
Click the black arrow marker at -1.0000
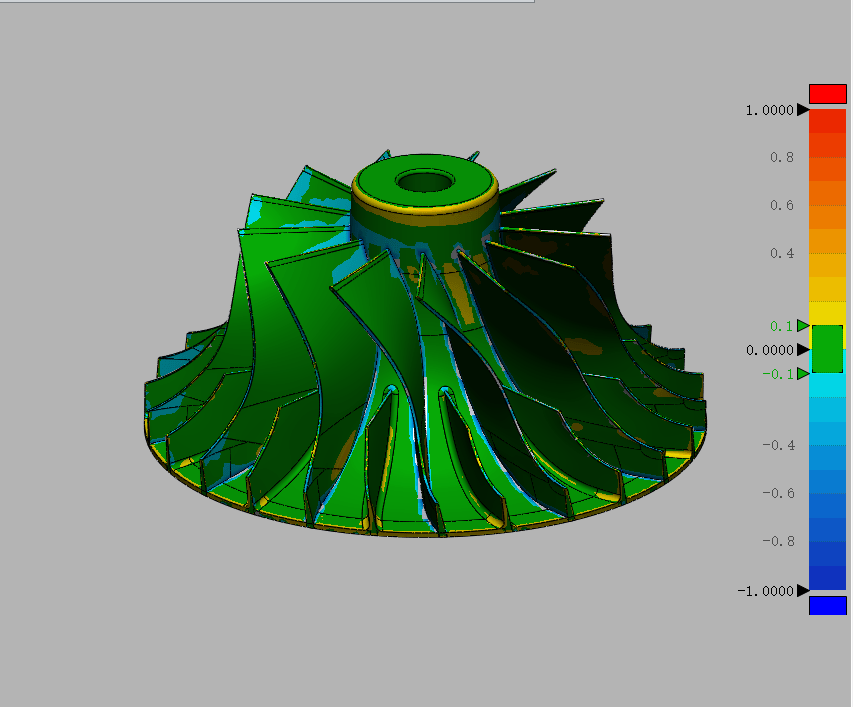tap(802, 590)
